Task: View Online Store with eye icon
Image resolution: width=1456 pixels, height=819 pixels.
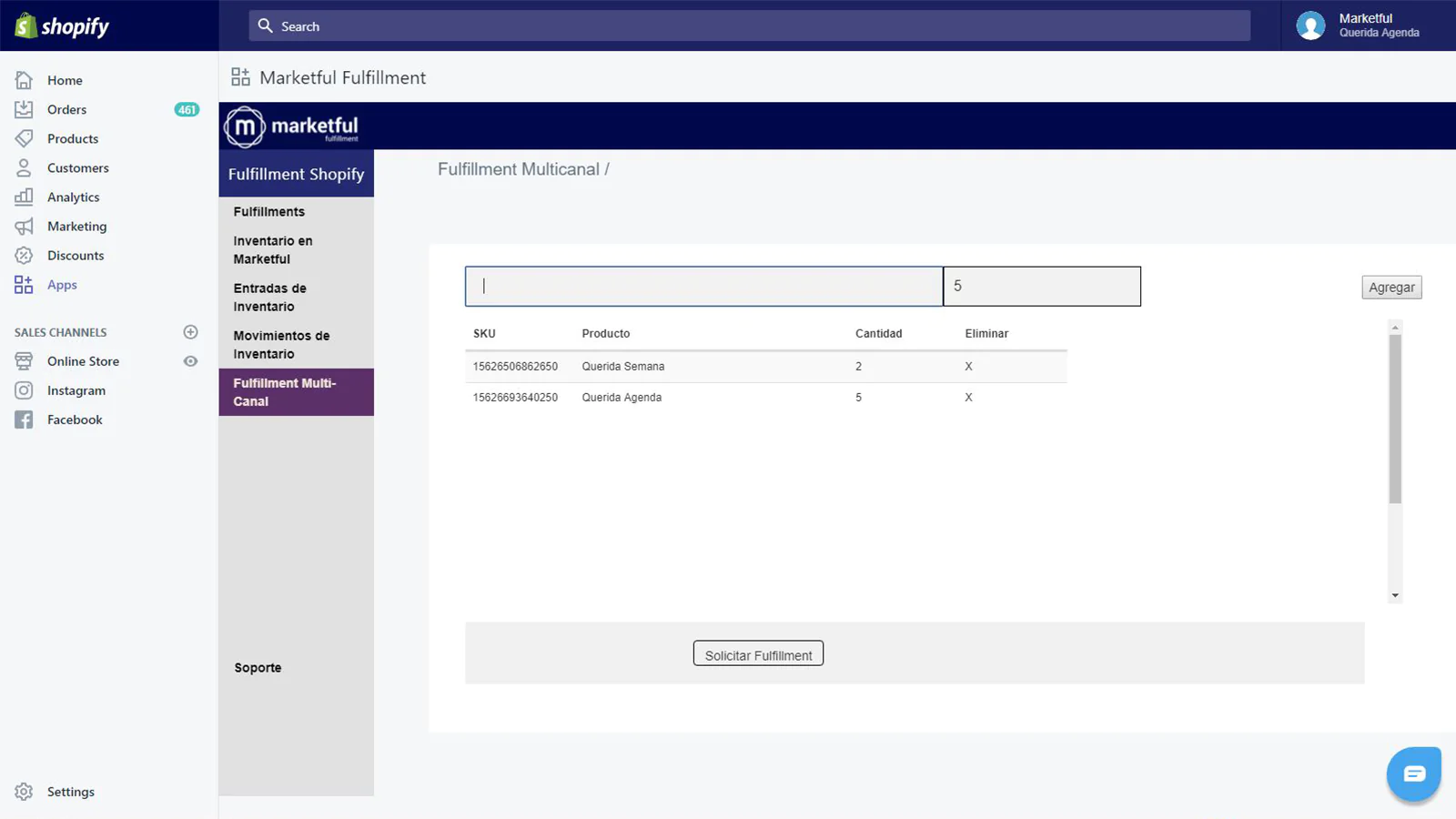Action: [x=190, y=361]
